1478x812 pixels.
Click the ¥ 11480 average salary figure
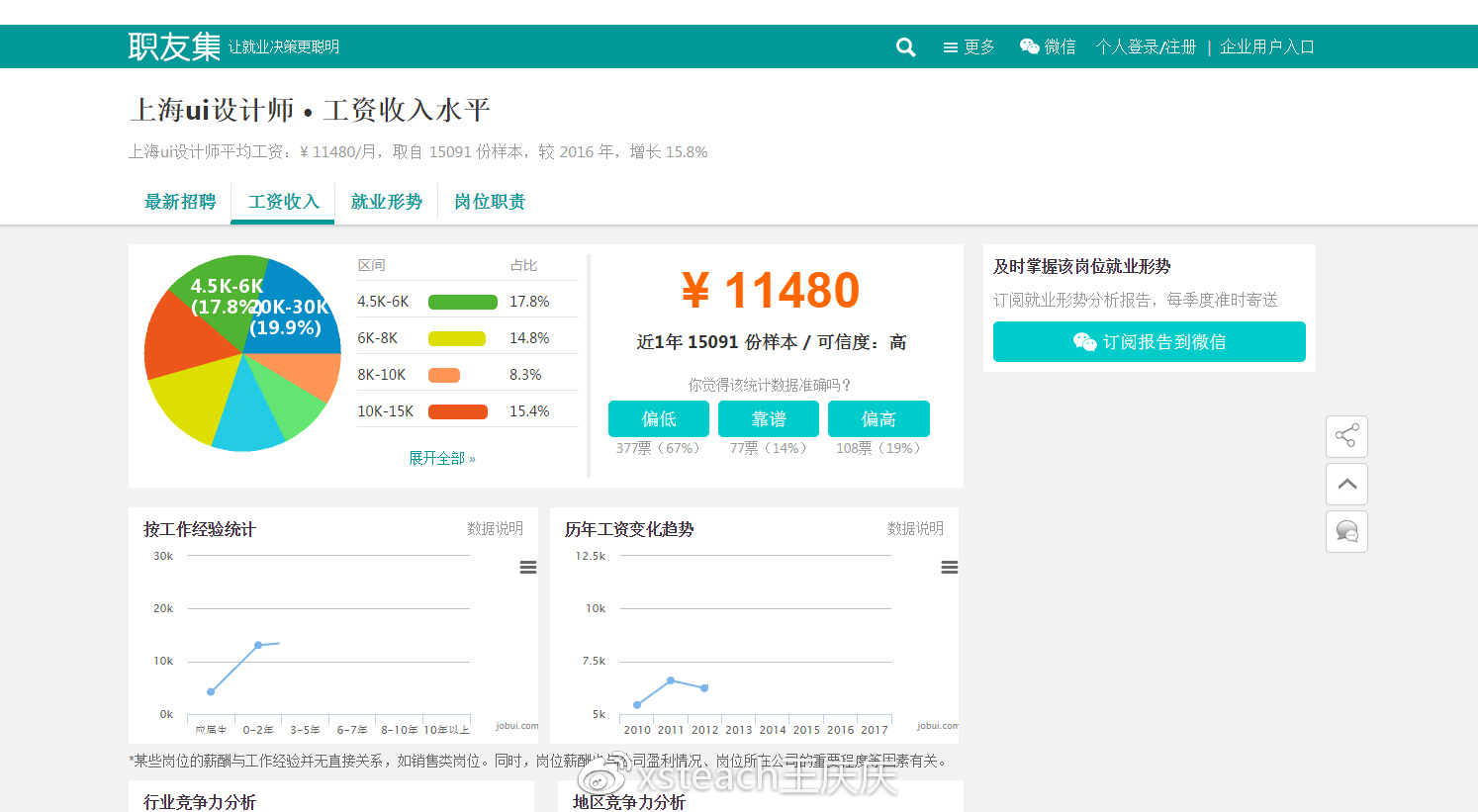tap(771, 291)
